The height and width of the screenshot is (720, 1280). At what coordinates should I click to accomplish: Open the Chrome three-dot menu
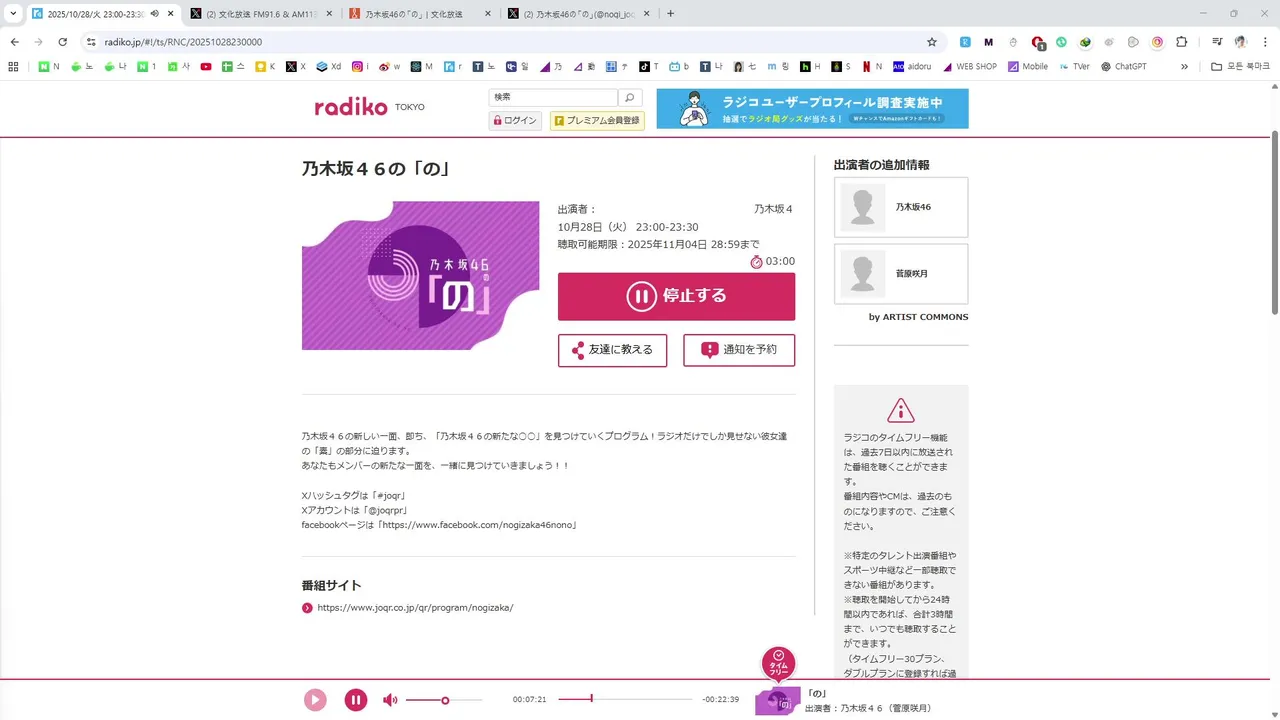[x=1265, y=42]
